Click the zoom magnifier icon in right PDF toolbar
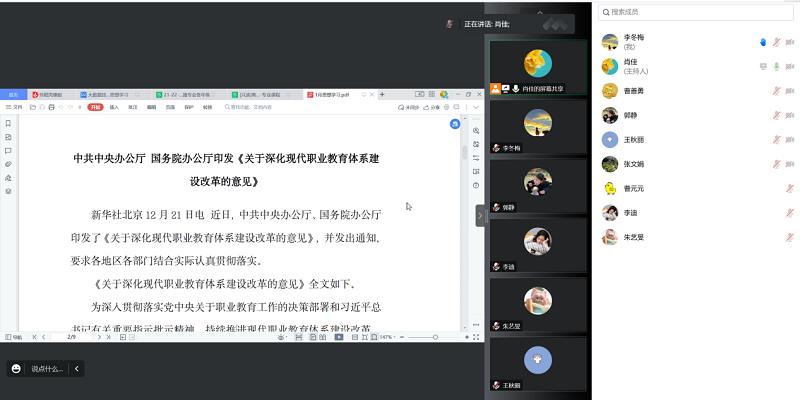Screen dimensions: 800x400 (x=476, y=132)
